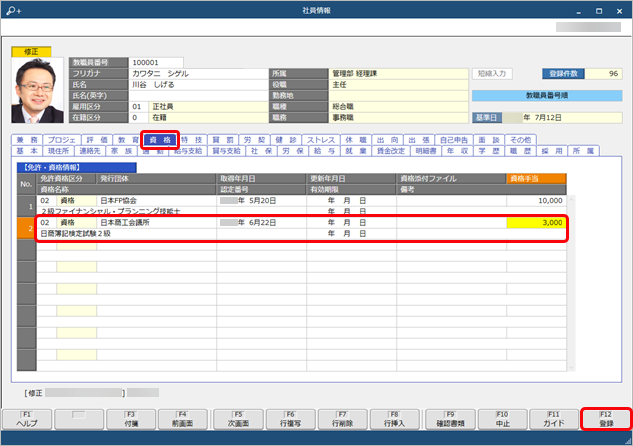Click the yellow 資格手当 3,000 cell

click(x=536, y=224)
